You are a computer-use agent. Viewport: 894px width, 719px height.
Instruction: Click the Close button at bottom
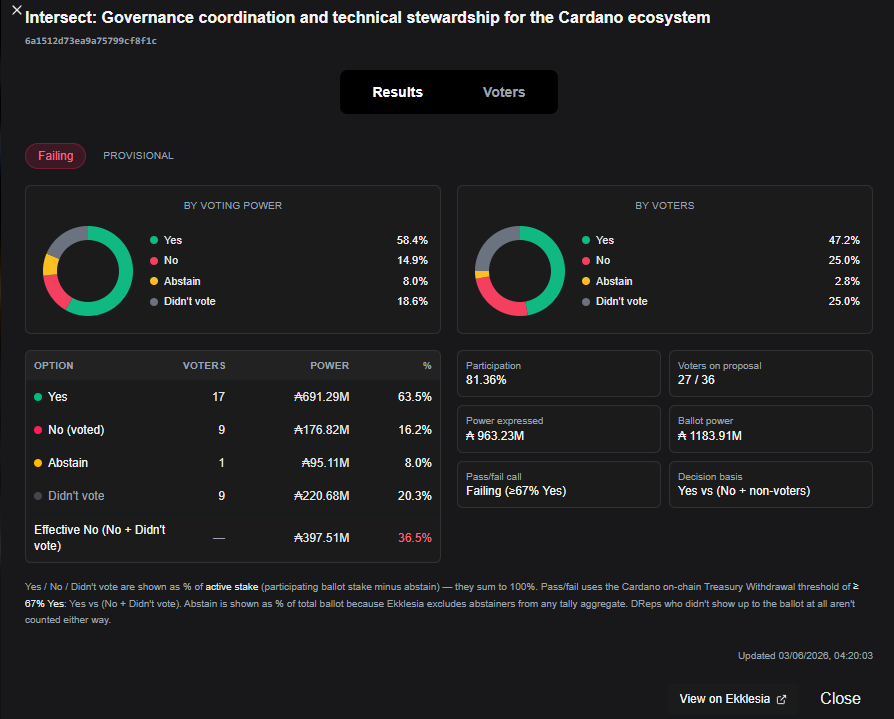coord(840,698)
